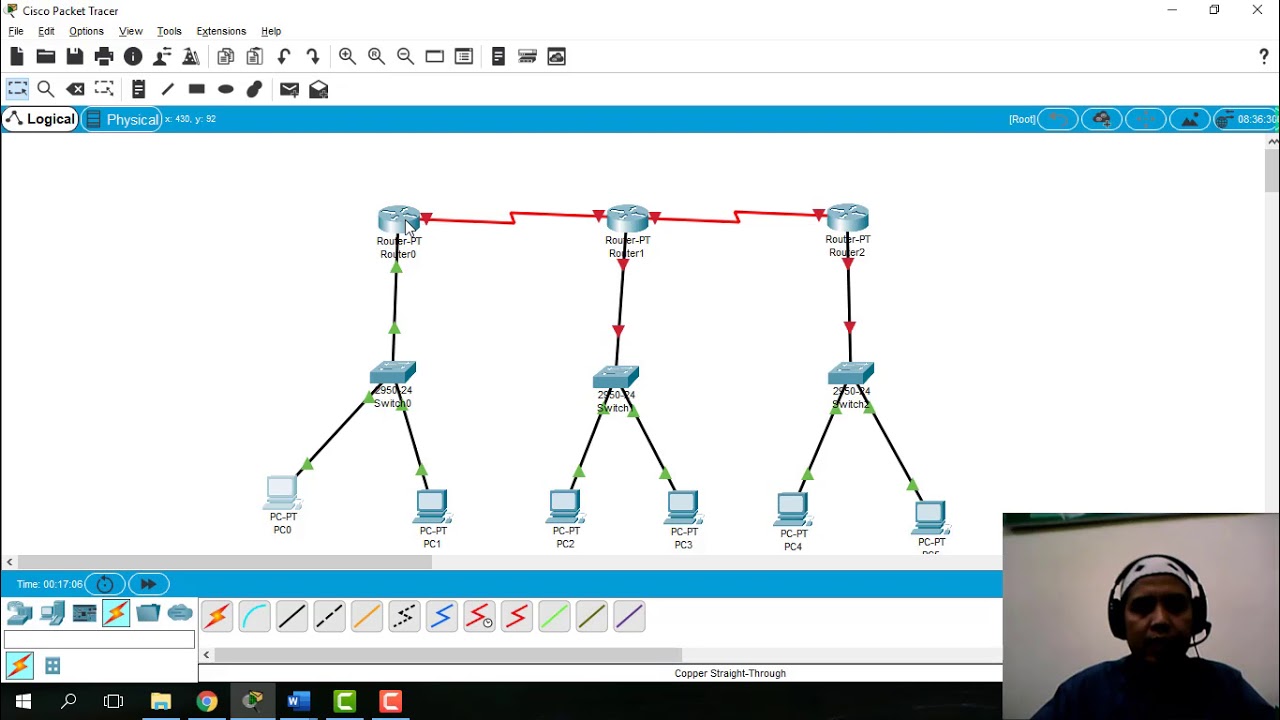1280x720 pixels.
Task: Select the Place Note tool
Action: [139, 90]
